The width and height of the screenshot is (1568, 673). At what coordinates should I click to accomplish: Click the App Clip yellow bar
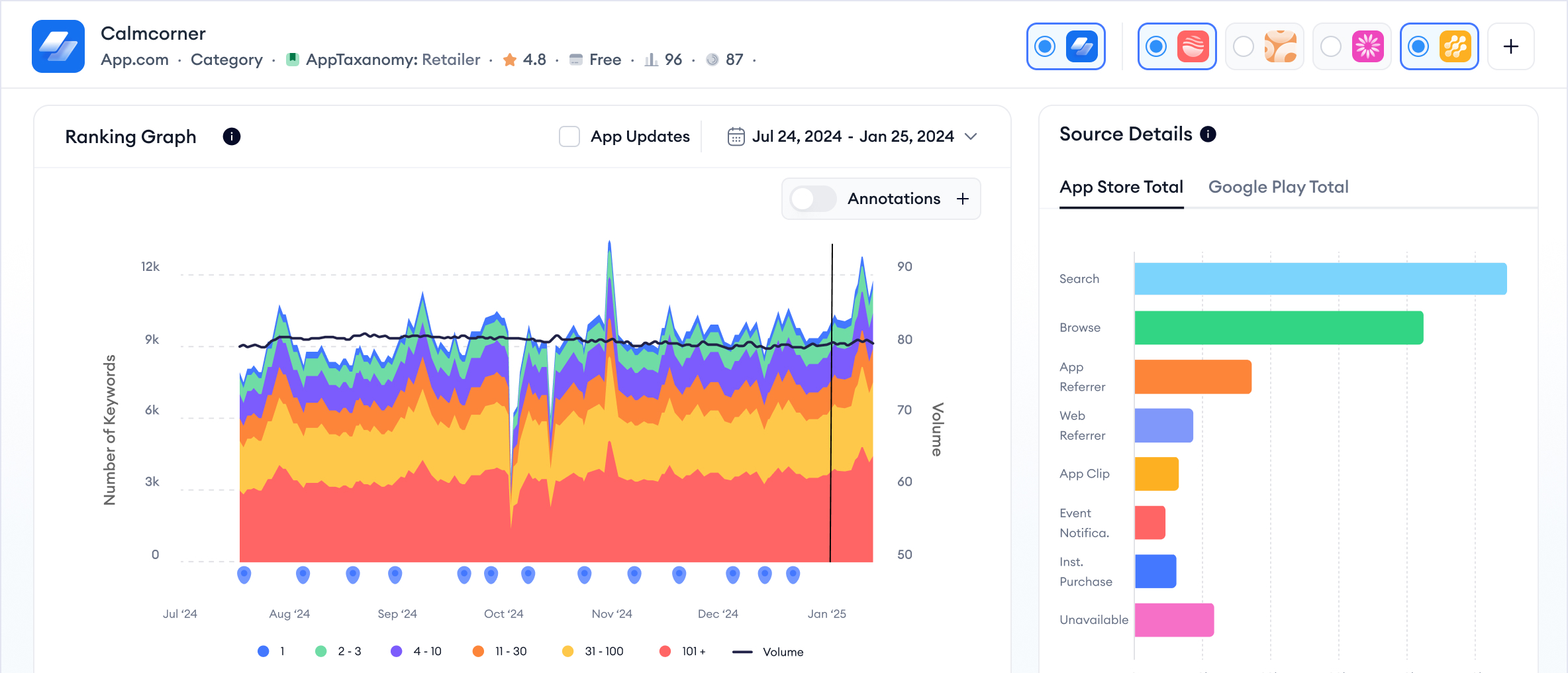click(x=1157, y=474)
